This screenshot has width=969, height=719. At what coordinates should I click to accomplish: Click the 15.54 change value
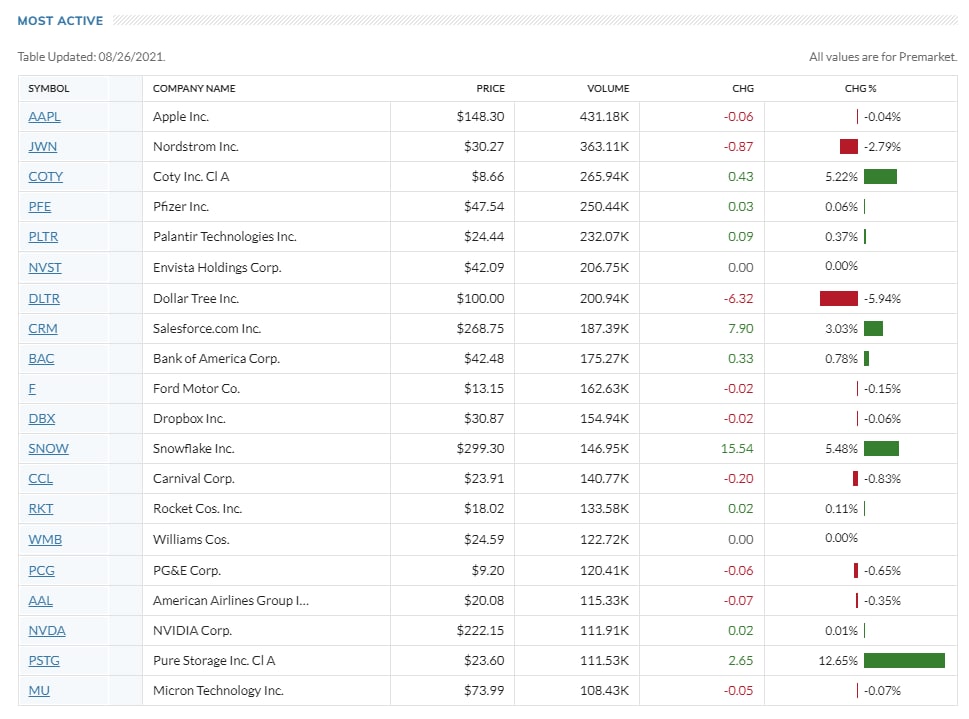[x=737, y=448]
